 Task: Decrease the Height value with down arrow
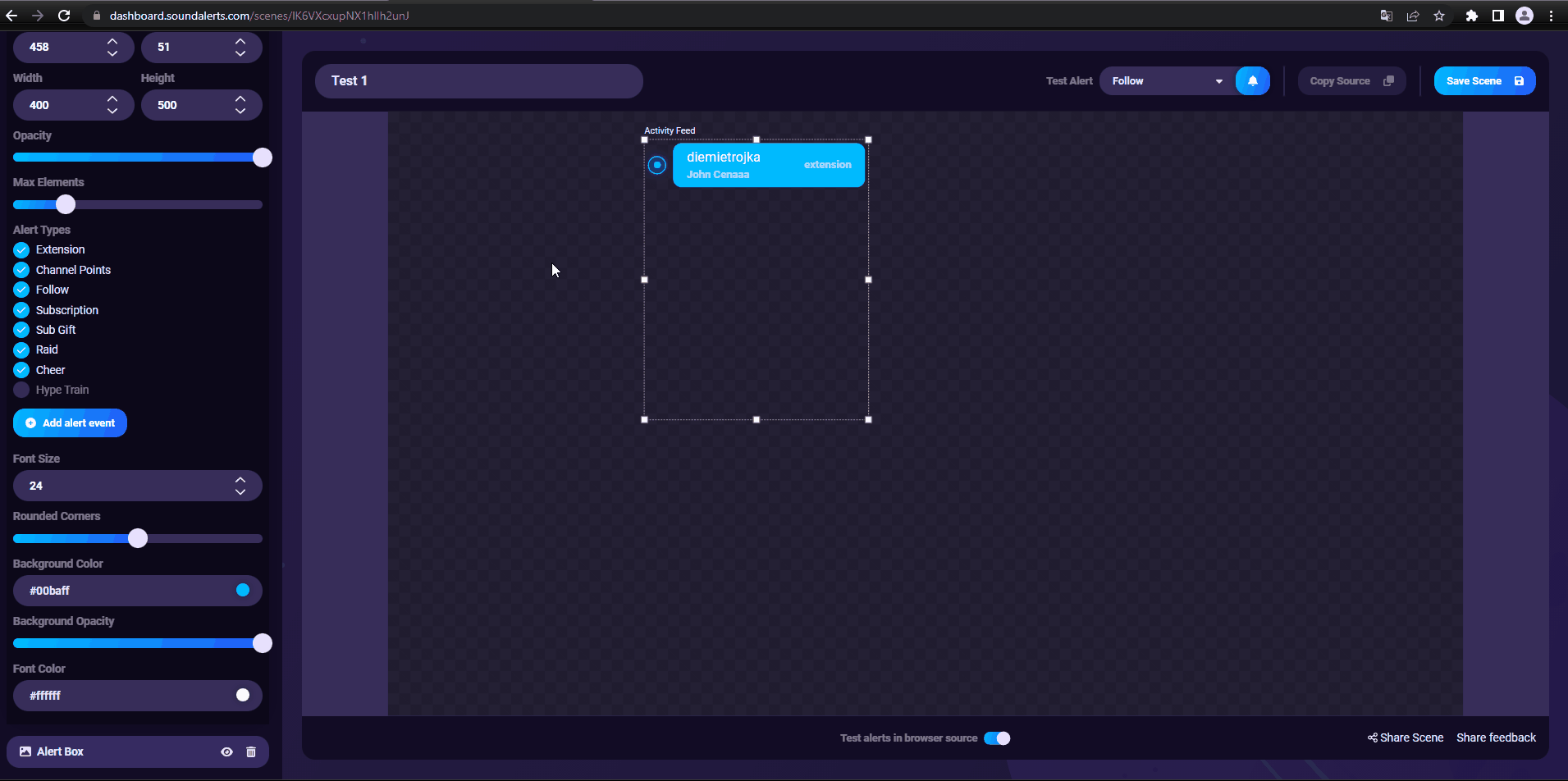240,111
